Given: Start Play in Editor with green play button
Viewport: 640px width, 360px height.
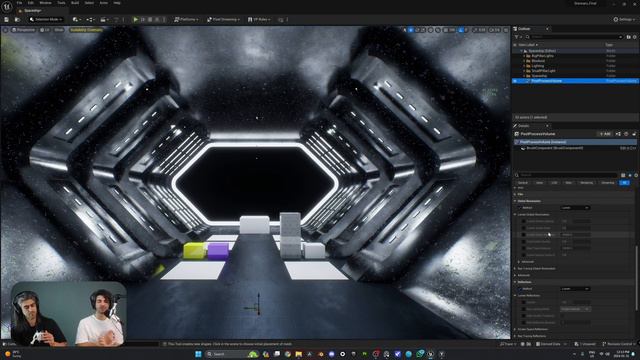Looking at the screenshot, I should point(136,20).
